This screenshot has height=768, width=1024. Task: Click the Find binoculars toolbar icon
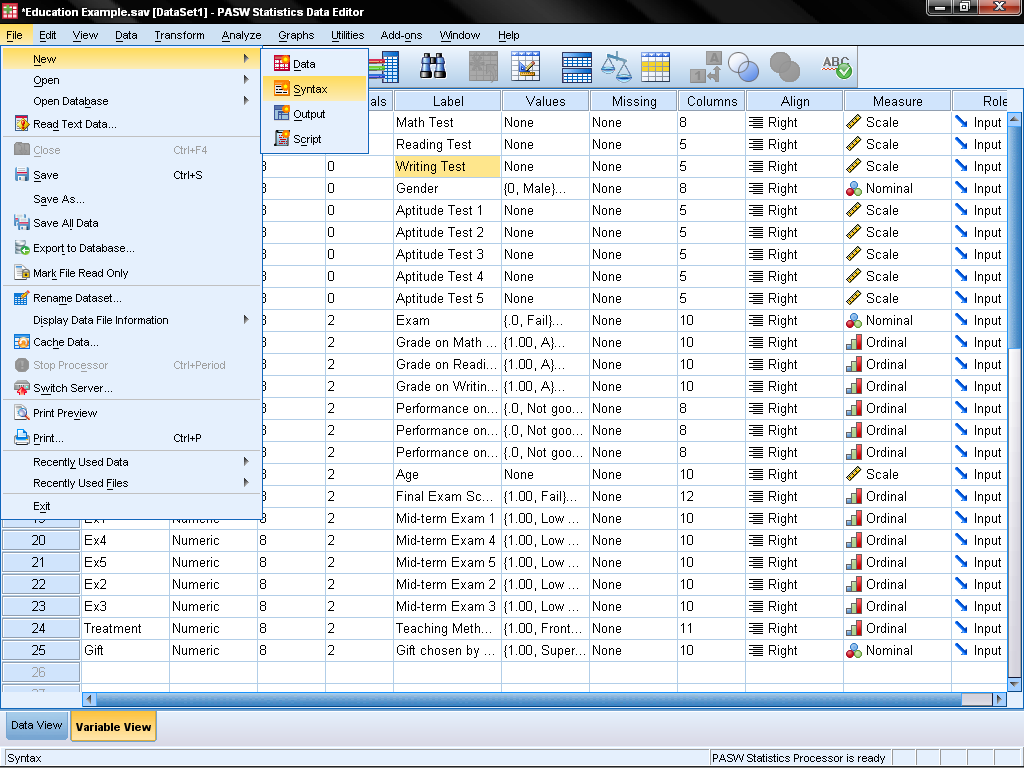pyautogui.click(x=432, y=67)
